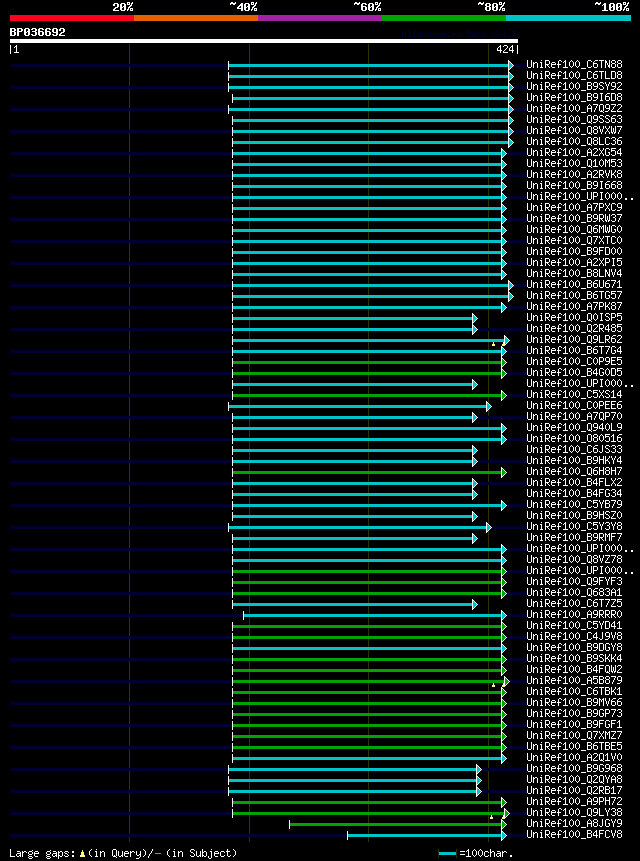The image size is (640, 861).
Task: Select the UniRef100_Q7XTC0 label
Action: point(574,241)
